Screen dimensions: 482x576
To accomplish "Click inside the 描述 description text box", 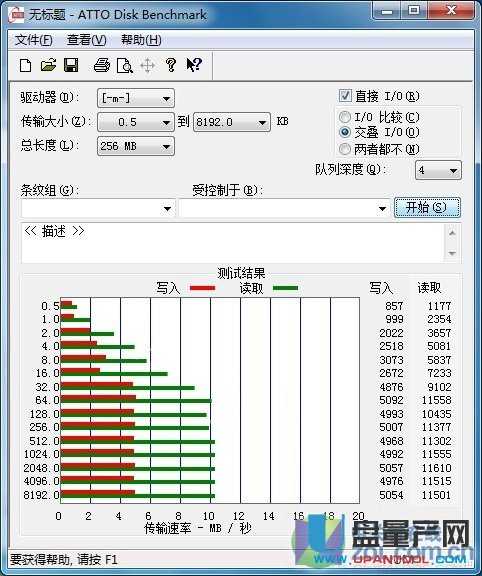I will coord(233,242).
